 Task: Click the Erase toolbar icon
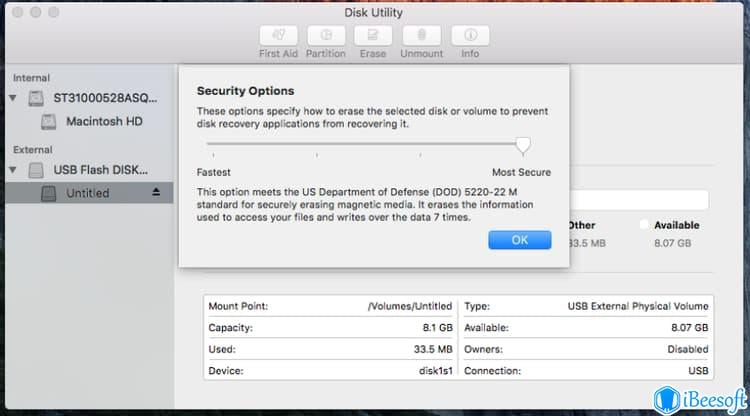[x=373, y=35]
